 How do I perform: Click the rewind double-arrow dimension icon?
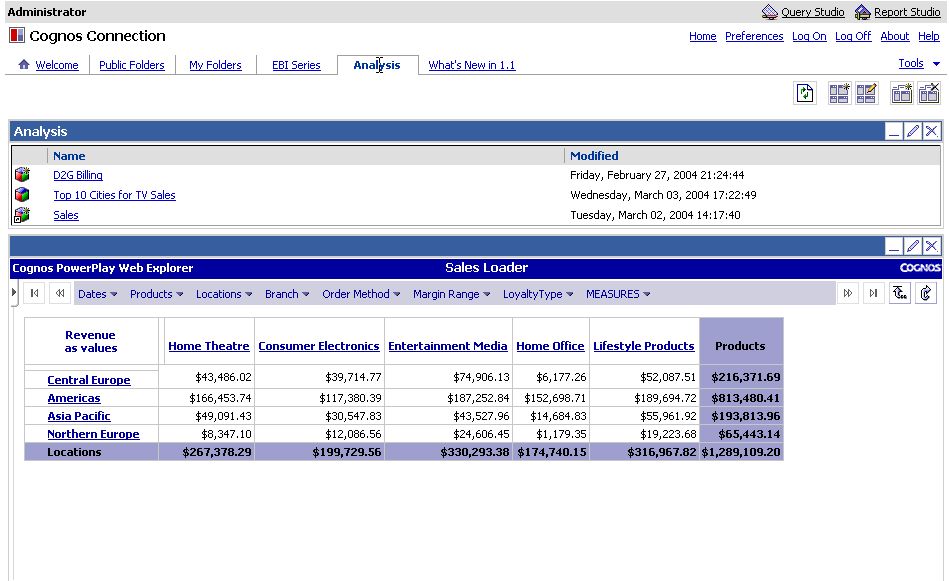[x=60, y=294]
